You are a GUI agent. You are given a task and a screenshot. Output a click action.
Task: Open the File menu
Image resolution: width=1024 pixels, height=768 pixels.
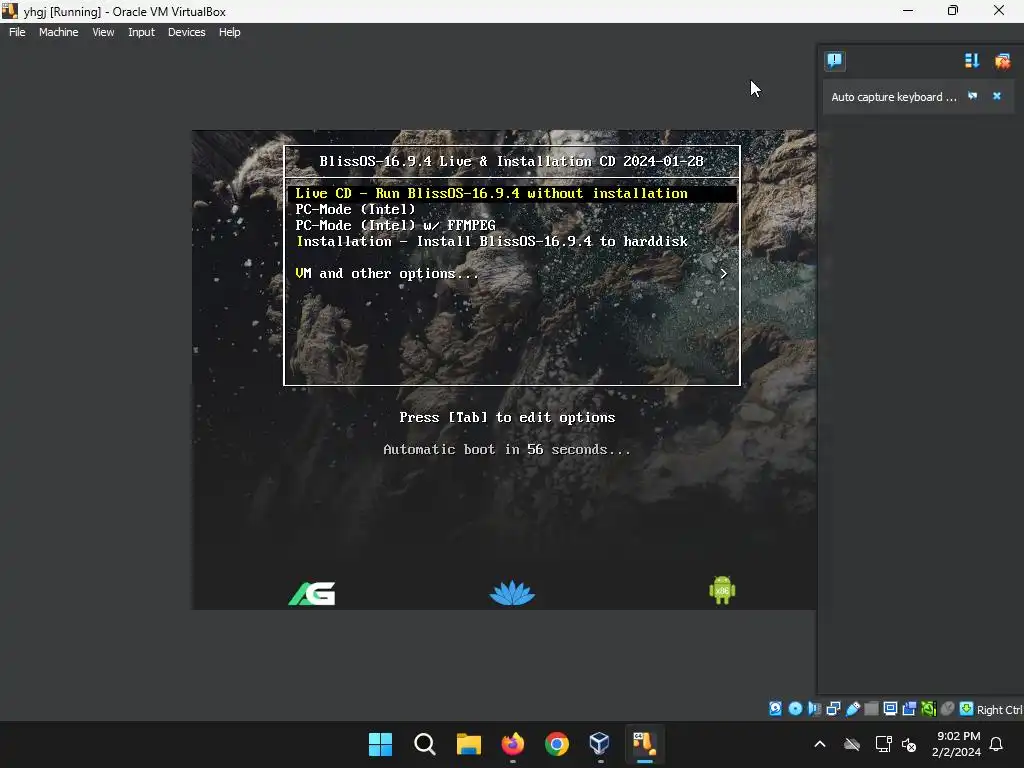pyautogui.click(x=17, y=32)
